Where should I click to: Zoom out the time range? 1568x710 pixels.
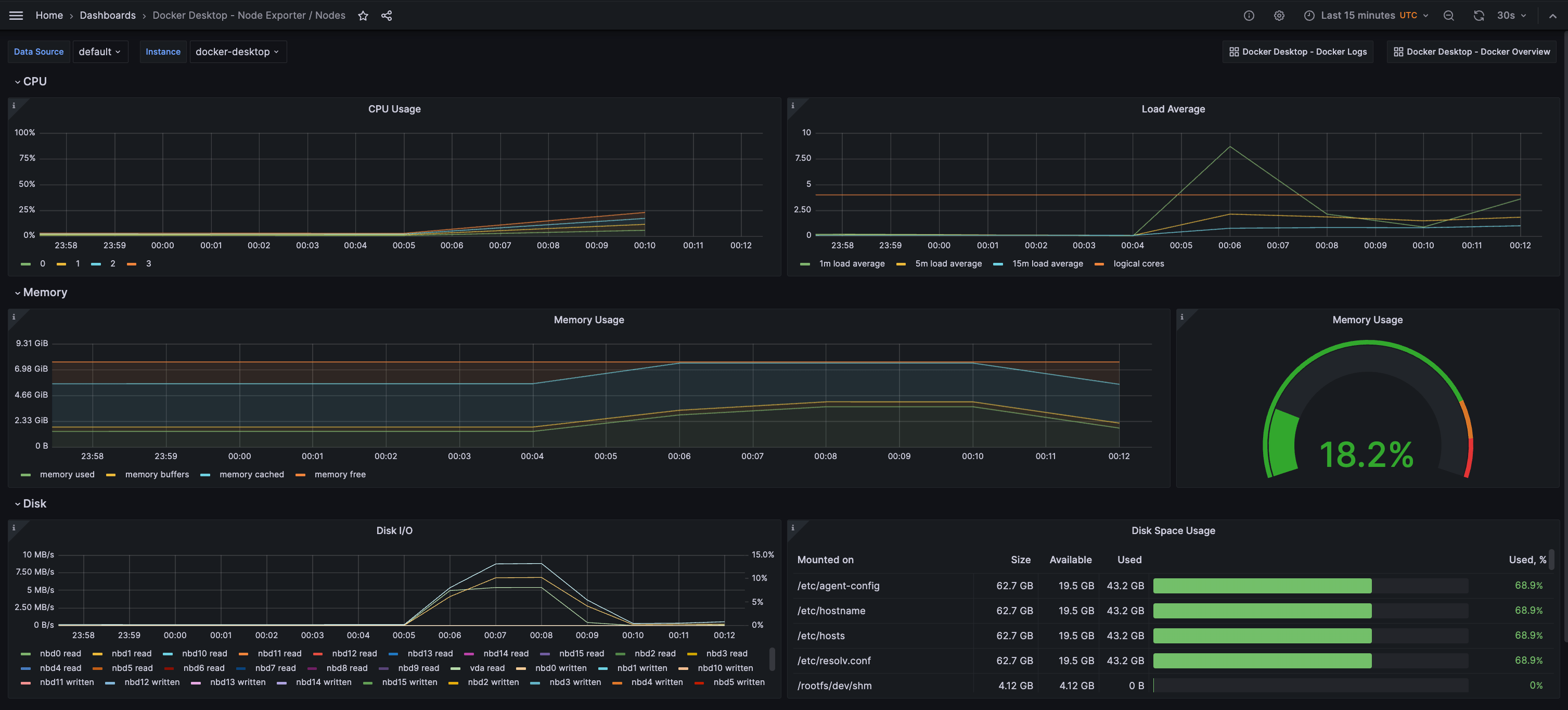click(x=1449, y=15)
